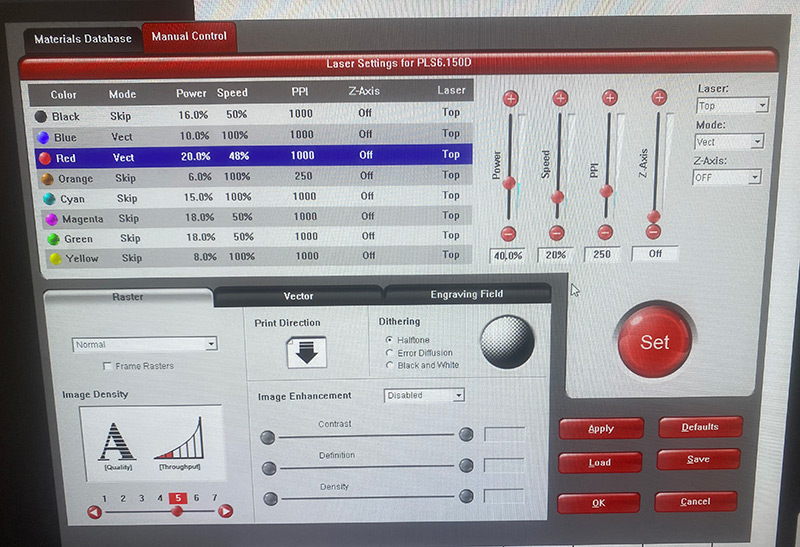Select Halftone dithering option
This screenshot has height=547, width=800.
(x=389, y=339)
